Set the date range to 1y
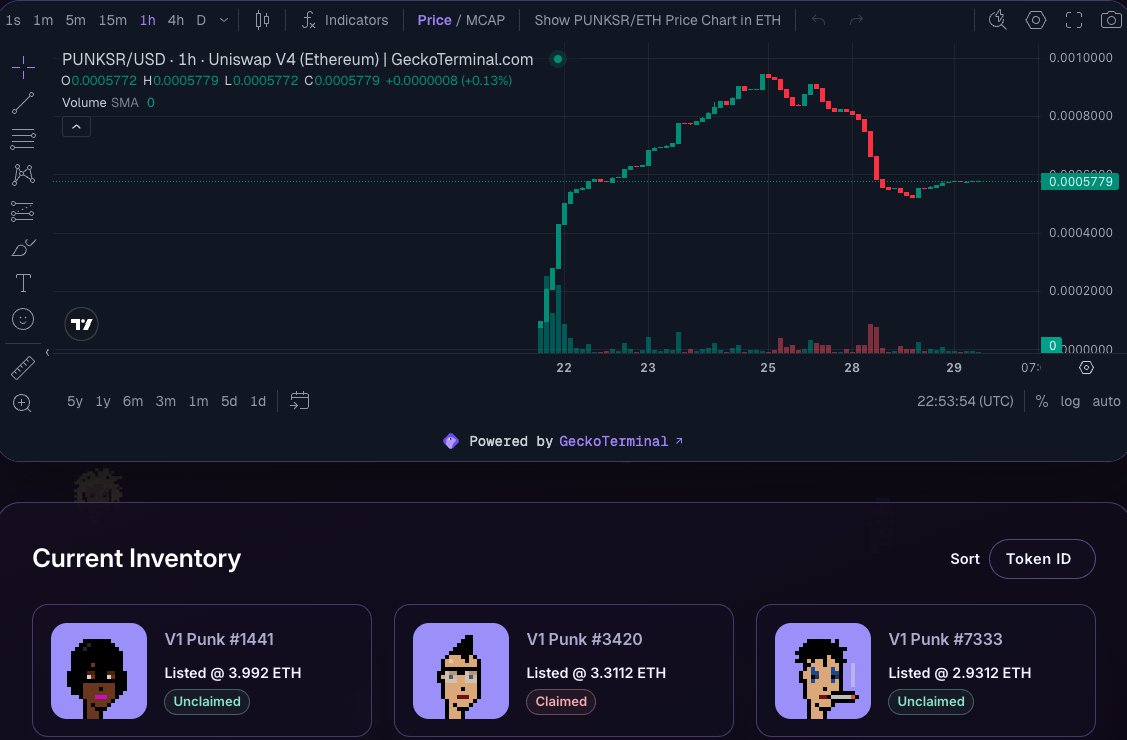 [103, 401]
